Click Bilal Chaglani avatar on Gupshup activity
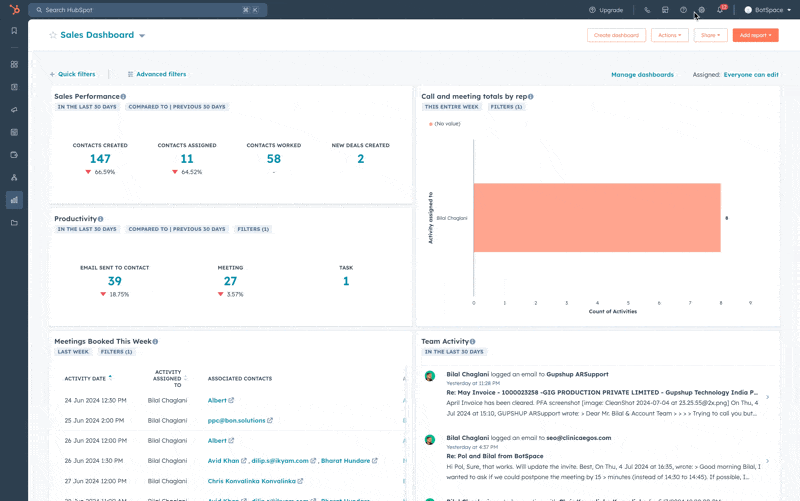The width and height of the screenshot is (800, 501). click(430, 377)
